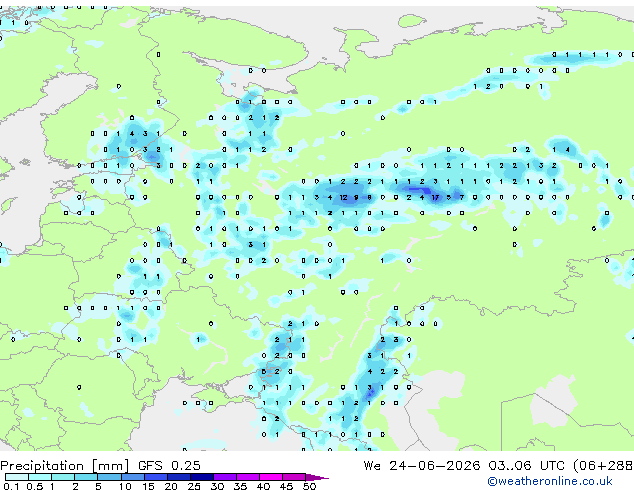This screenshot has height=490, width=634.
Task: Click the 'GFS 0.25' model label
Action: [169, 466]
